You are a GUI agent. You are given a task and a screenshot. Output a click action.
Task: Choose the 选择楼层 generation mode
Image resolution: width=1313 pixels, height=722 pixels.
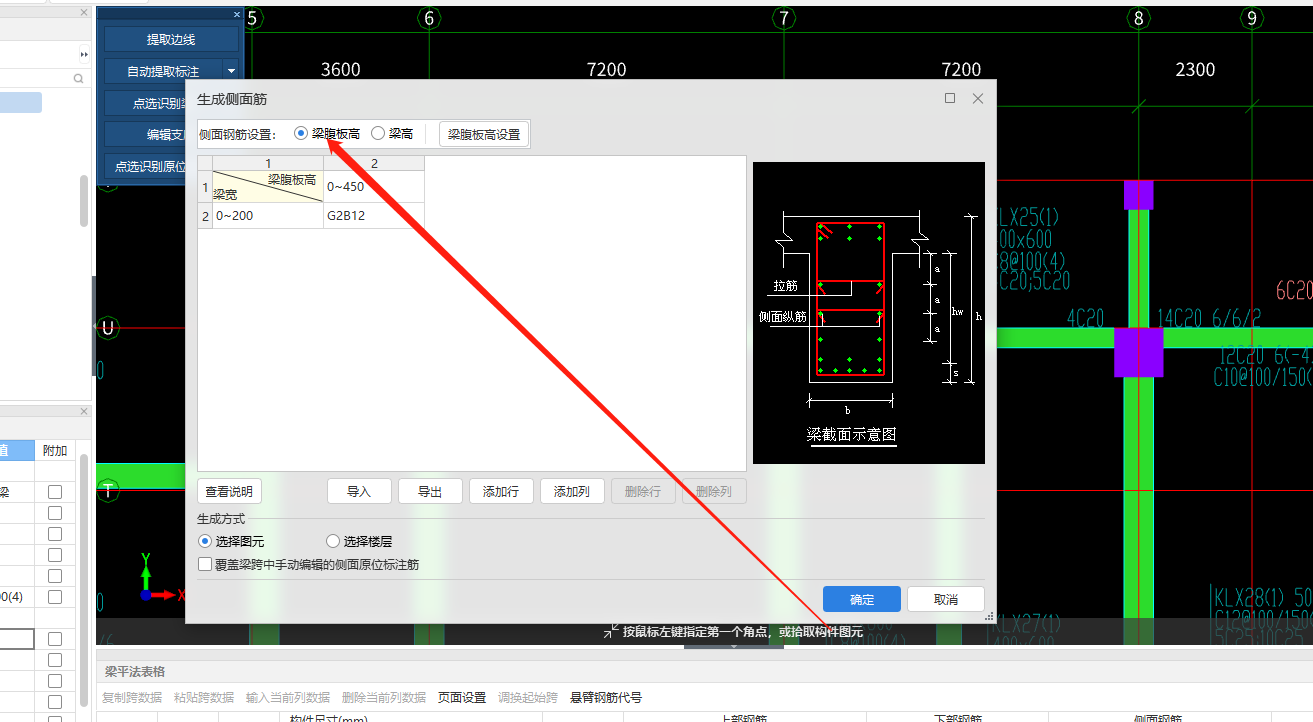click(x=333, y=541)
